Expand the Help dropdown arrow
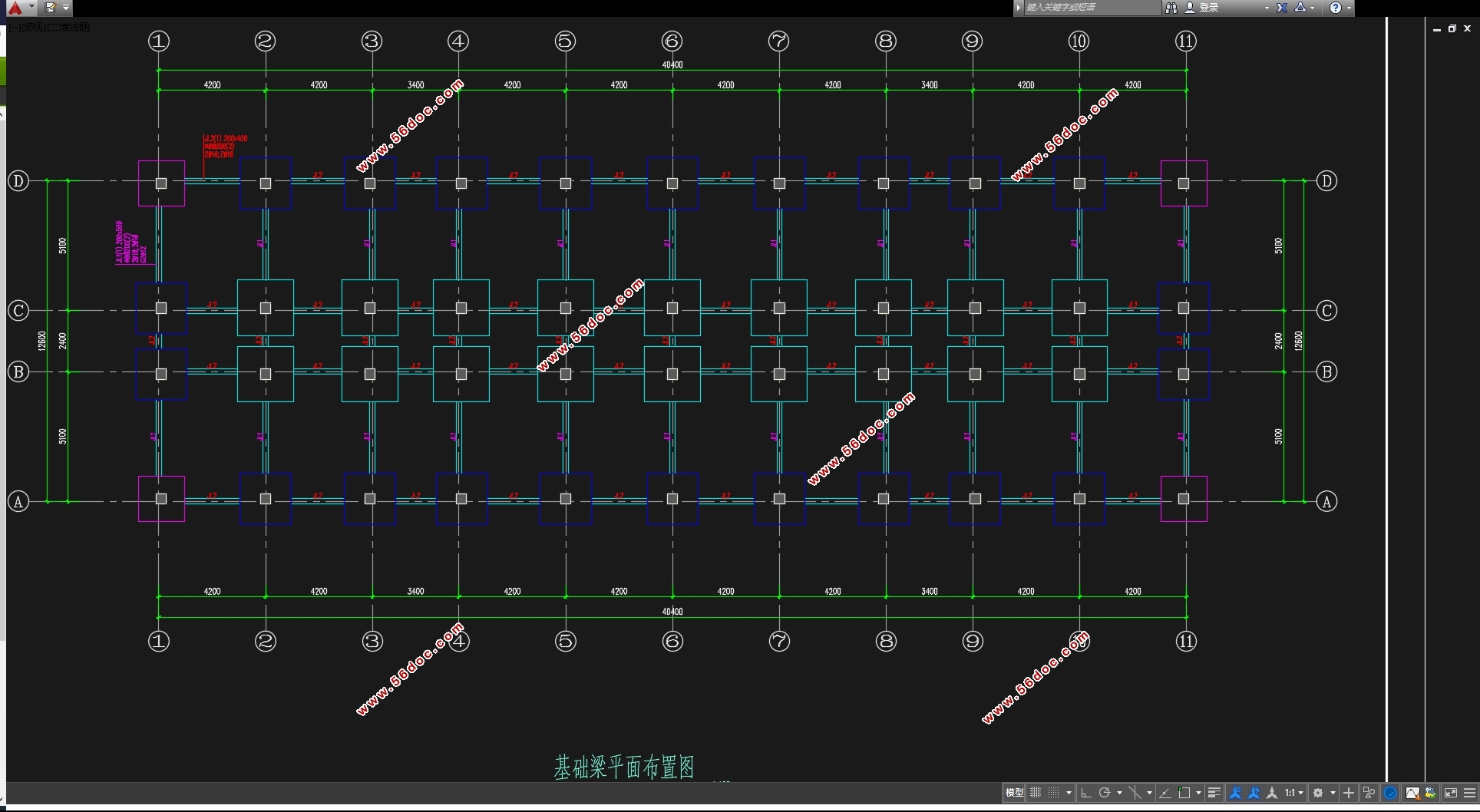This screenshot has height=812, width=1480. click(1349, 8)
